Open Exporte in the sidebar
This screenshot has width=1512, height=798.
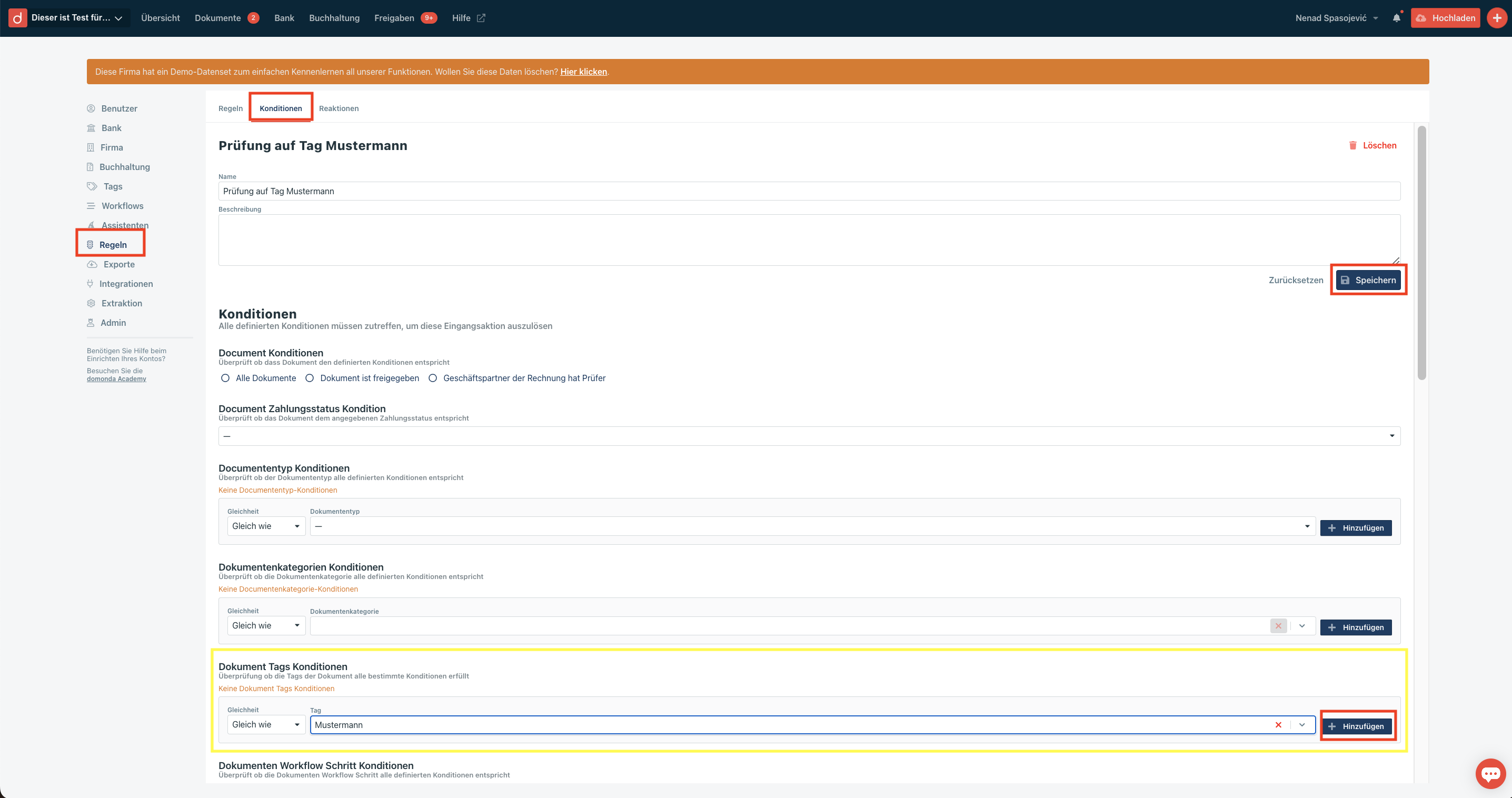tap(118, 265)
